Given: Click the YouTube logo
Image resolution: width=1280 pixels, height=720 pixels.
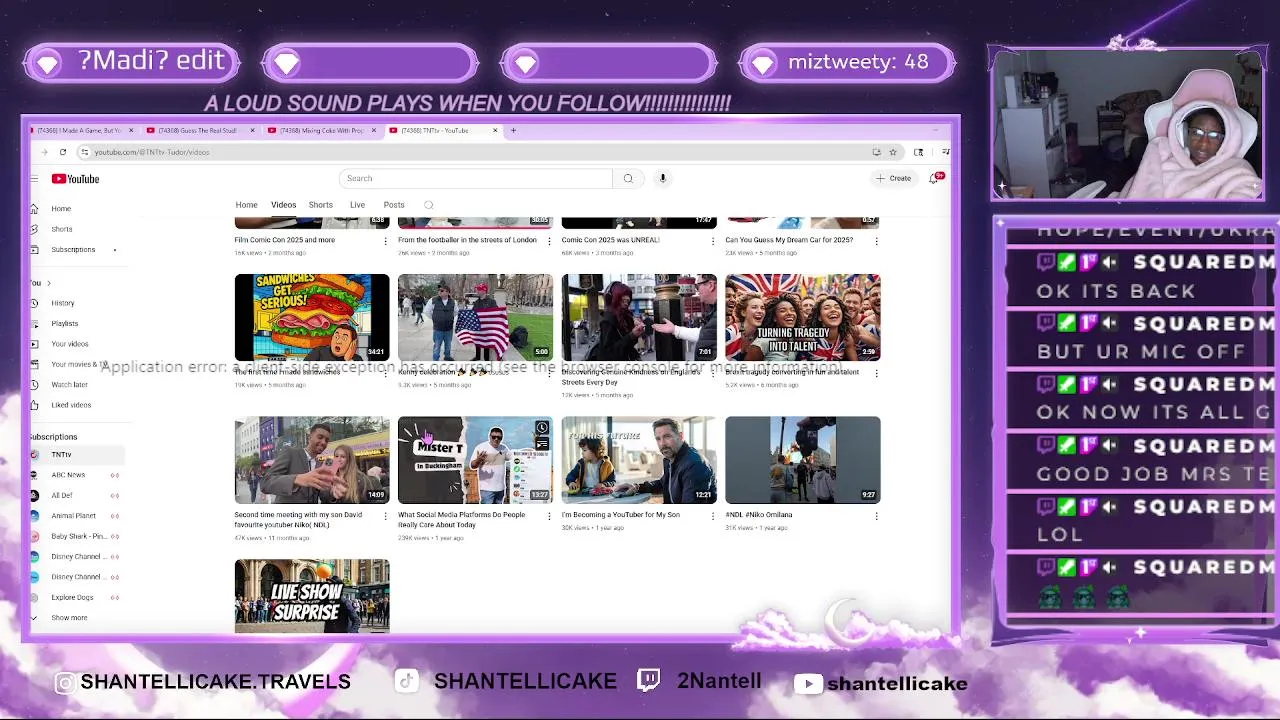Looking at the screenshot, I should click(x=76, y=179).
